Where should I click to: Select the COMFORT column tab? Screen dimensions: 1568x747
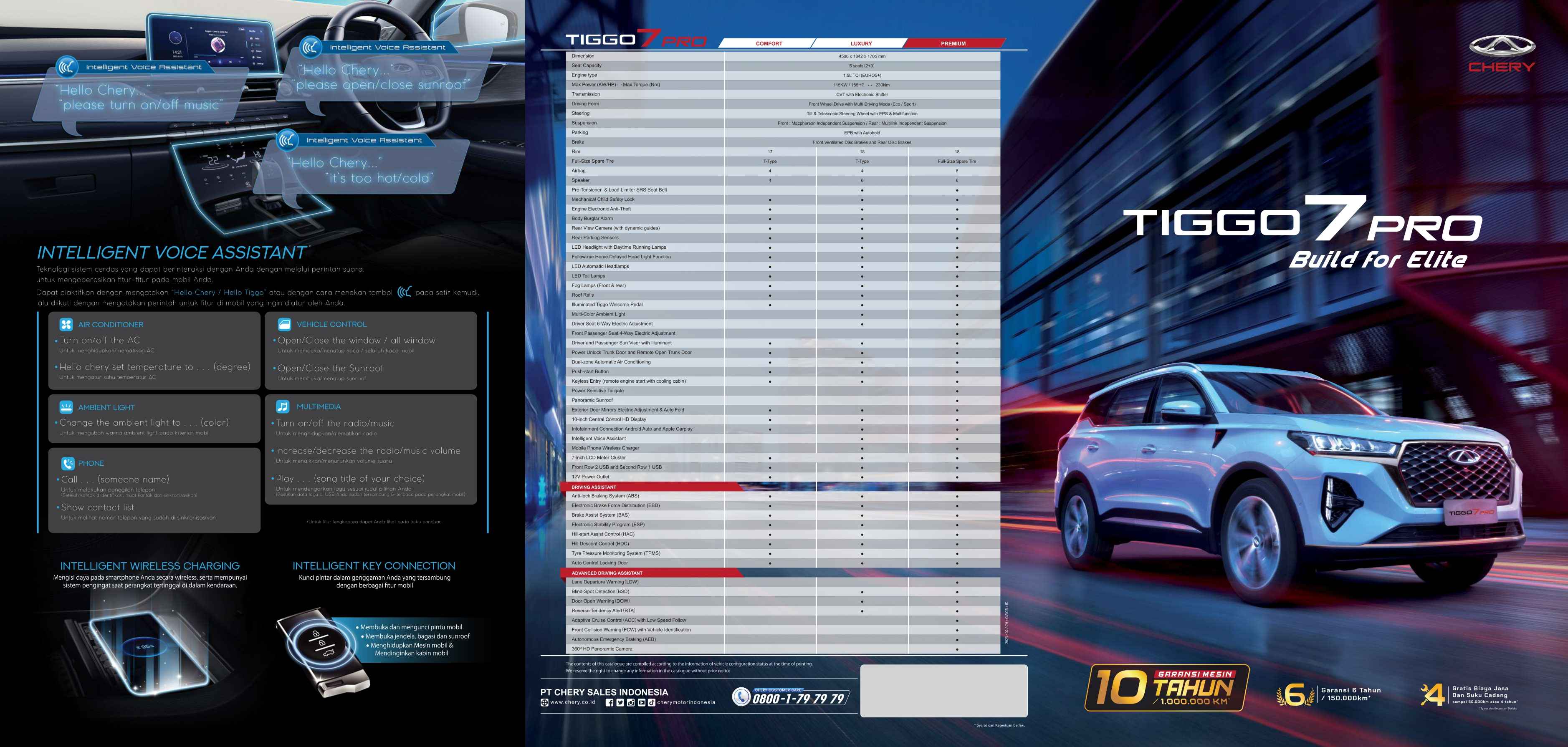769,43
